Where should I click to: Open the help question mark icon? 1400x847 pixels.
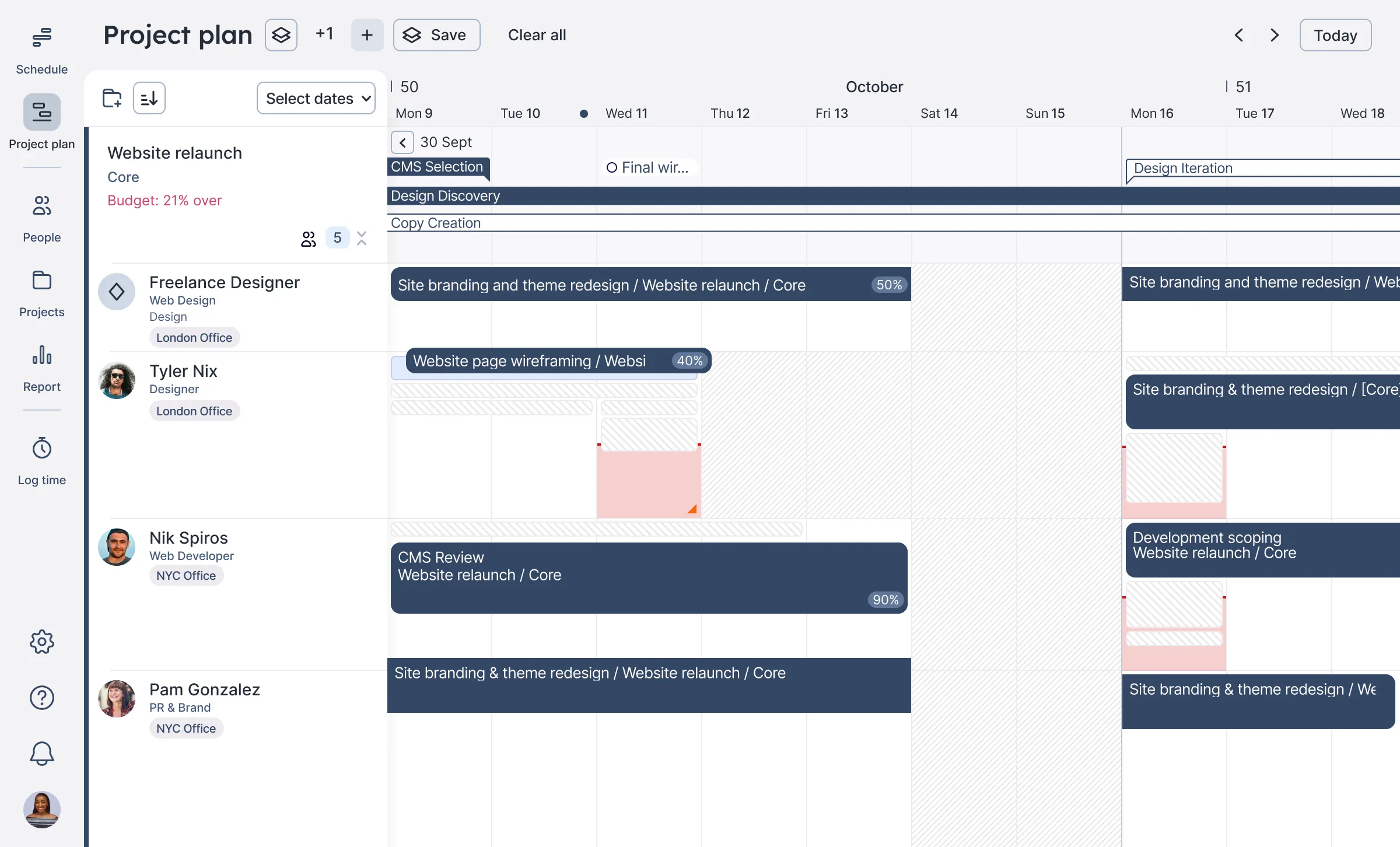pyautogui.click(x=41, y=698)
